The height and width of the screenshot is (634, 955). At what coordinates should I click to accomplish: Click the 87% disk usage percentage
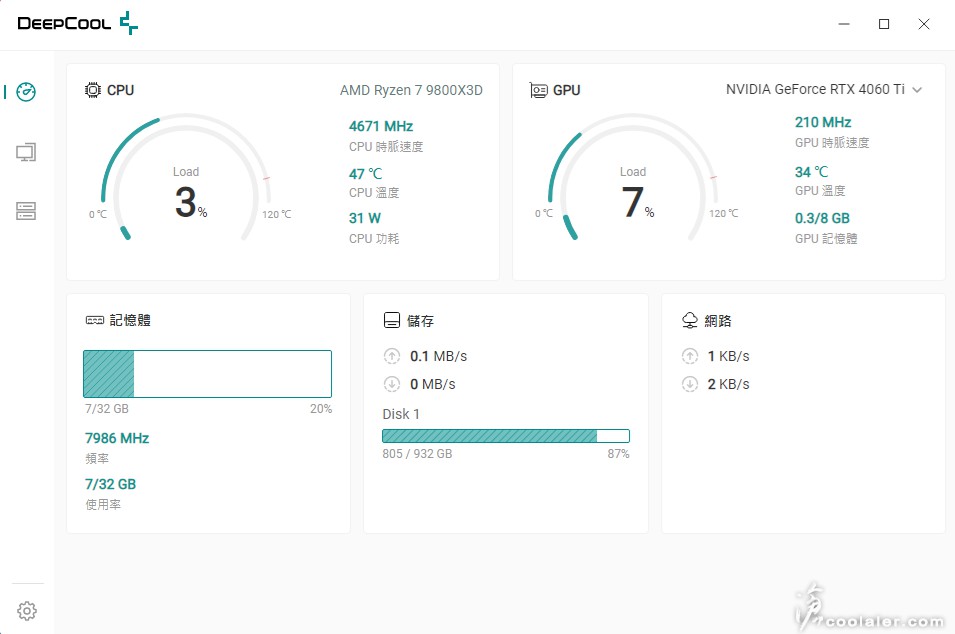click(x=618, y=454)
